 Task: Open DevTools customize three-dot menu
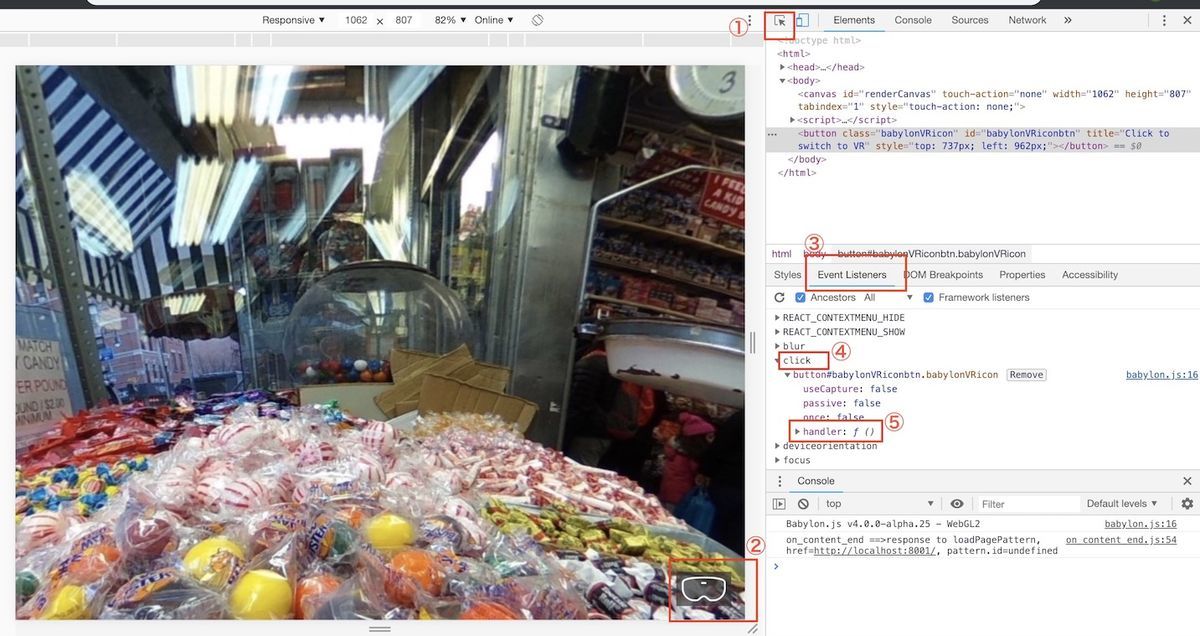(1164, 20)
